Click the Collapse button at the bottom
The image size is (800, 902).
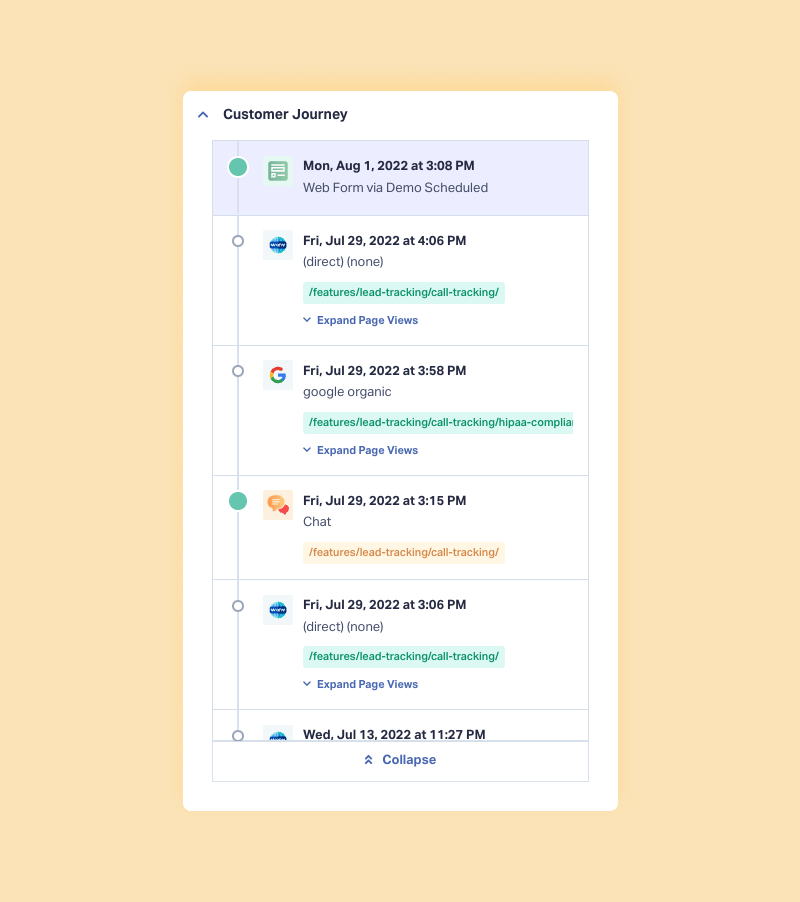(400, 761)
